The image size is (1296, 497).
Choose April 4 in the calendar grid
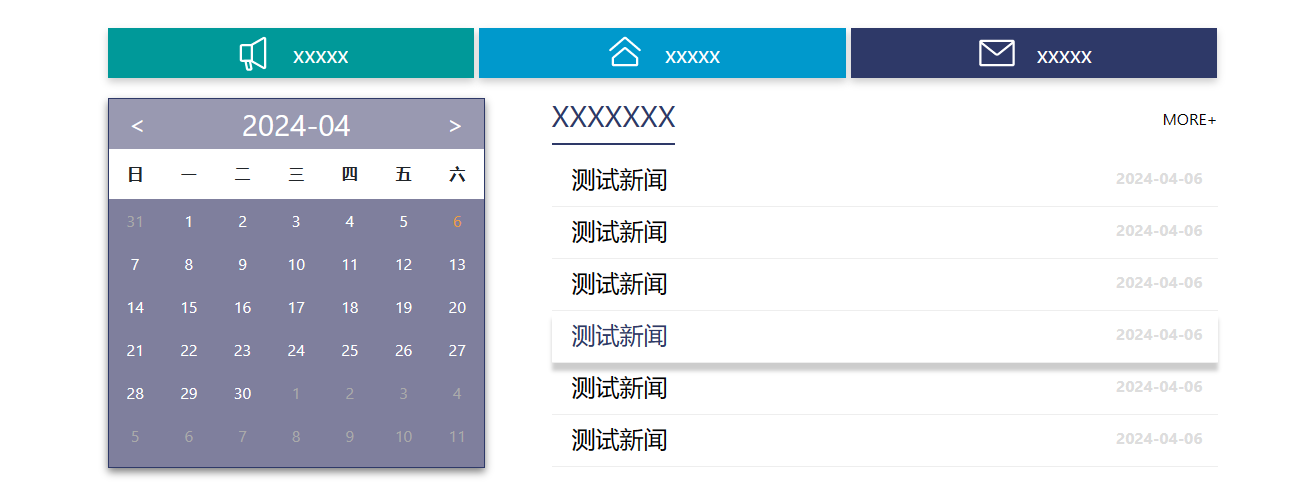[x=350, y=222]
